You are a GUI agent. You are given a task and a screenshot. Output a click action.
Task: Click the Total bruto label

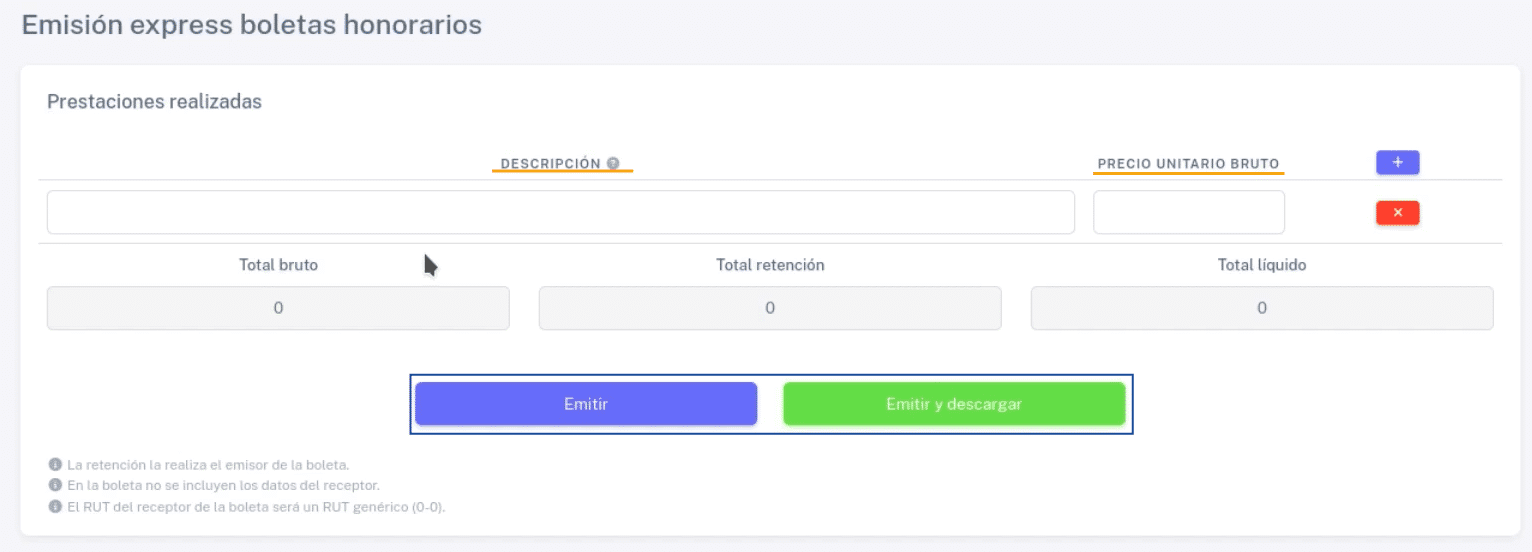278,265
